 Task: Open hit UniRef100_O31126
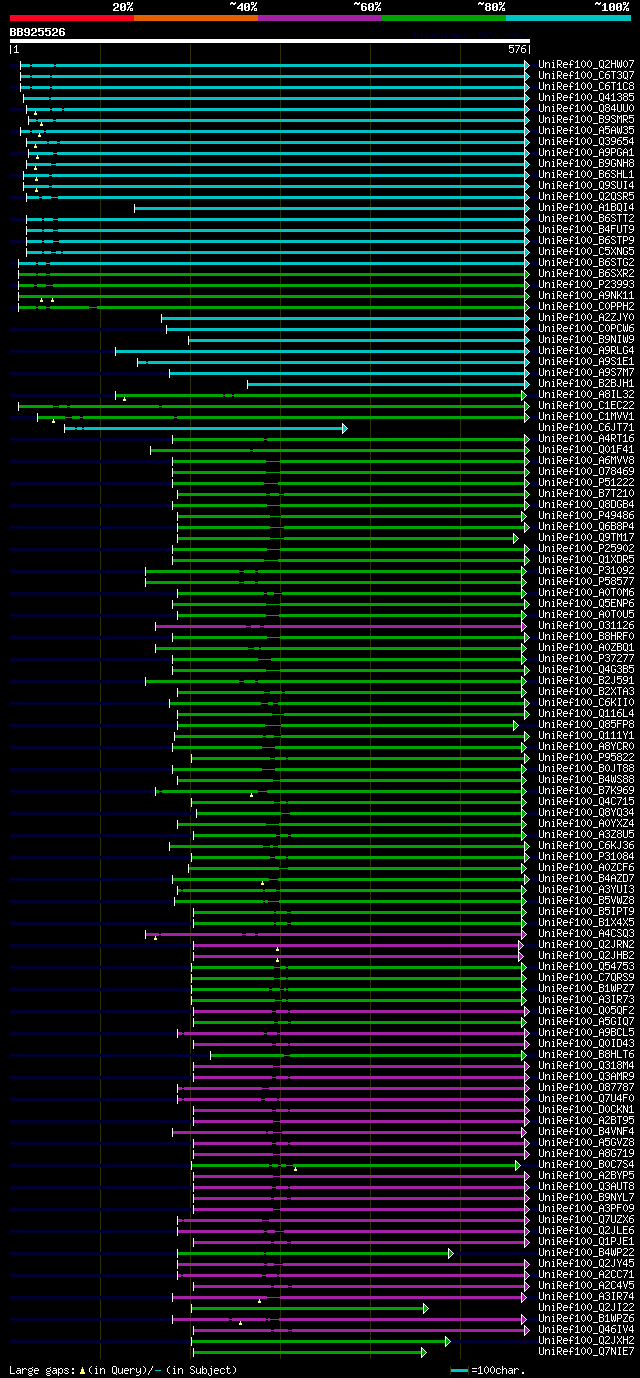coord(586,625)
